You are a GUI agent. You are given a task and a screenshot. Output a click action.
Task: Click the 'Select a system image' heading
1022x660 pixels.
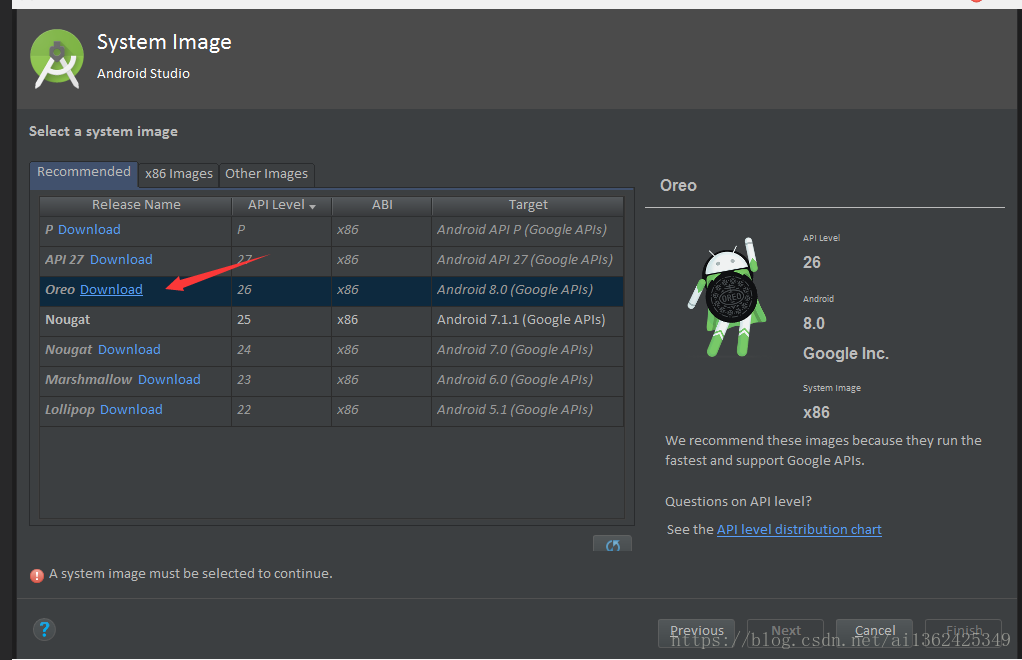(103, 132)
